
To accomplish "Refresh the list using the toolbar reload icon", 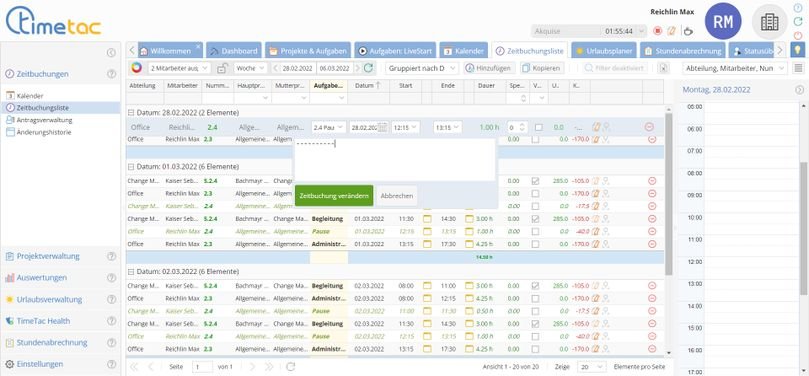I will tap(368, 68).
